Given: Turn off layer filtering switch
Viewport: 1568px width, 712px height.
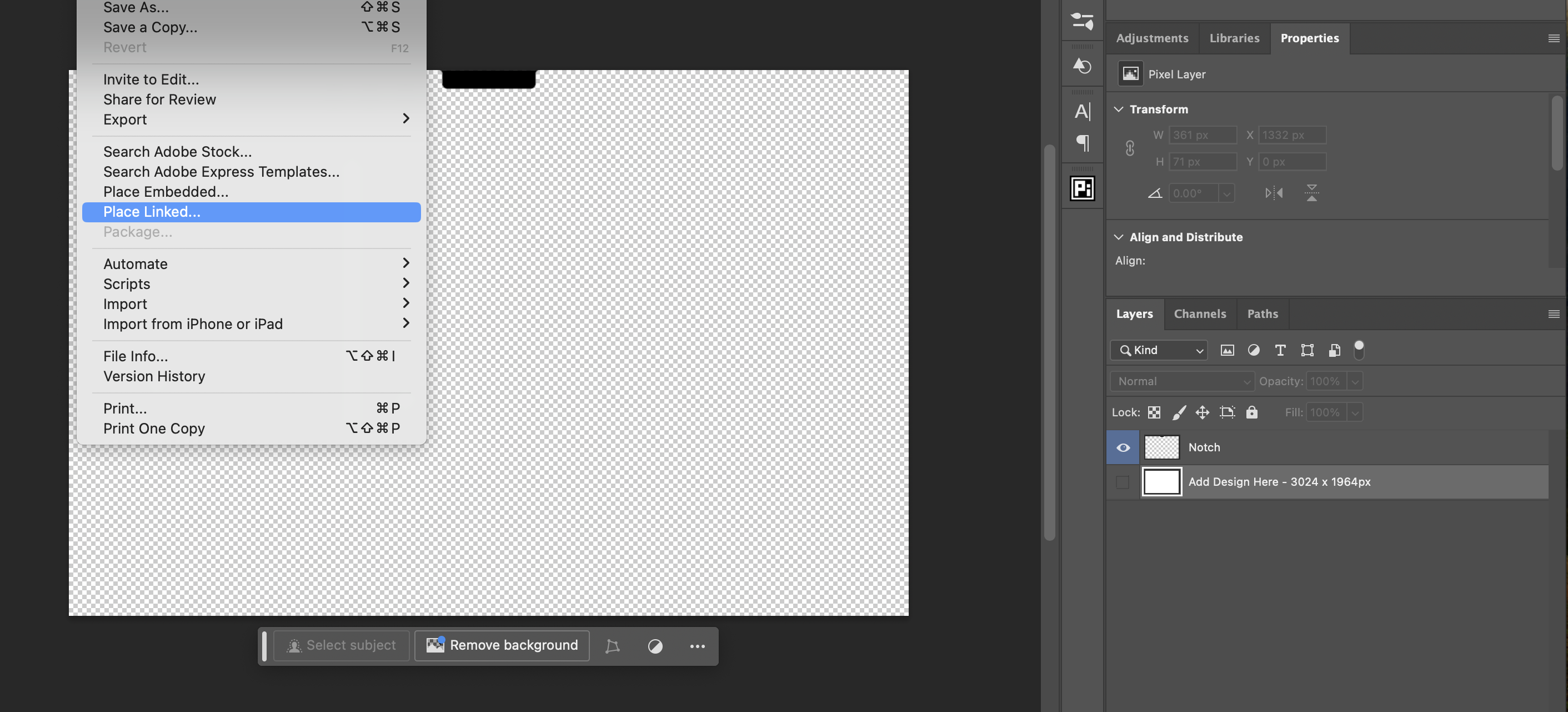Looking at the screenshot, I should (x=1359, y=350).
